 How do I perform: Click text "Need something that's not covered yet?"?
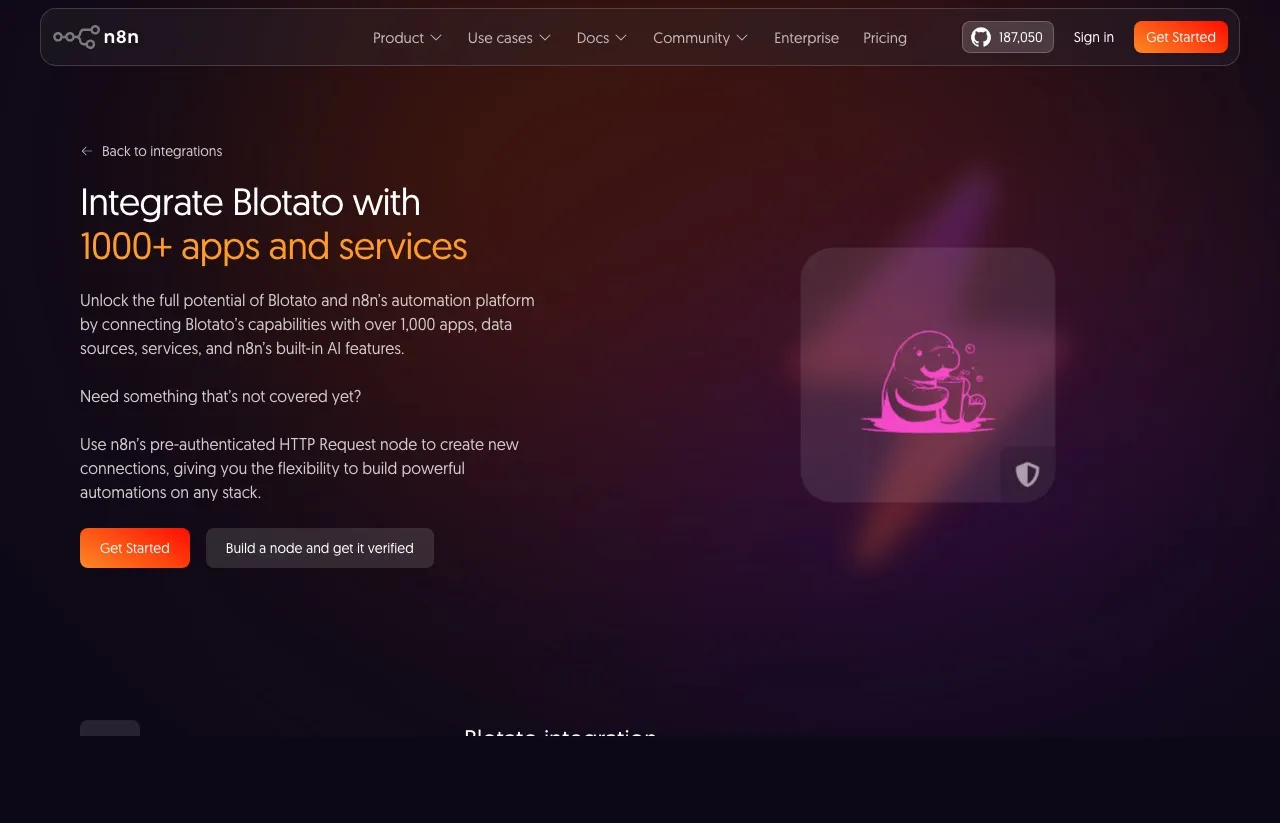[221, 397]
